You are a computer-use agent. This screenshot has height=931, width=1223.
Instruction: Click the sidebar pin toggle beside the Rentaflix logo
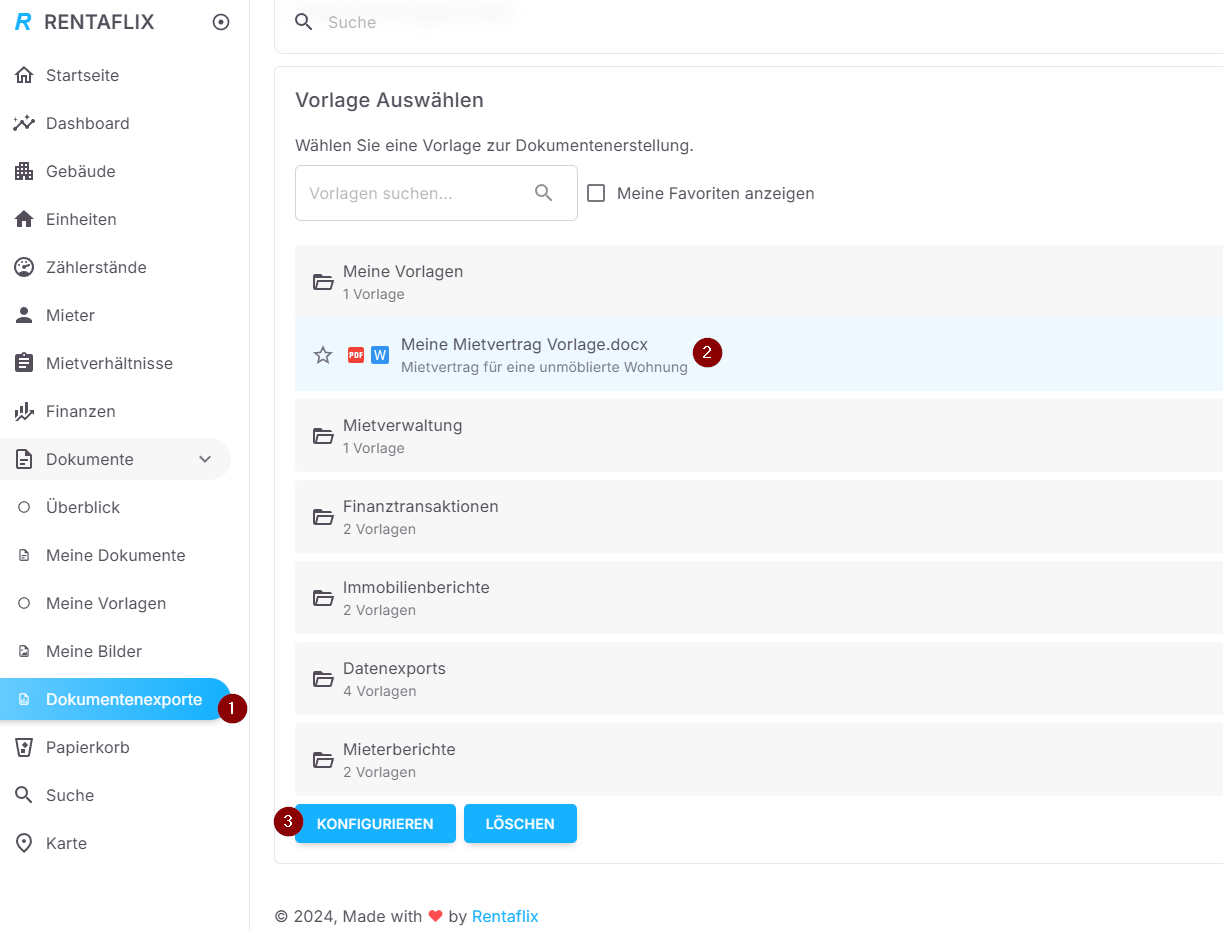tap(221, 22)
